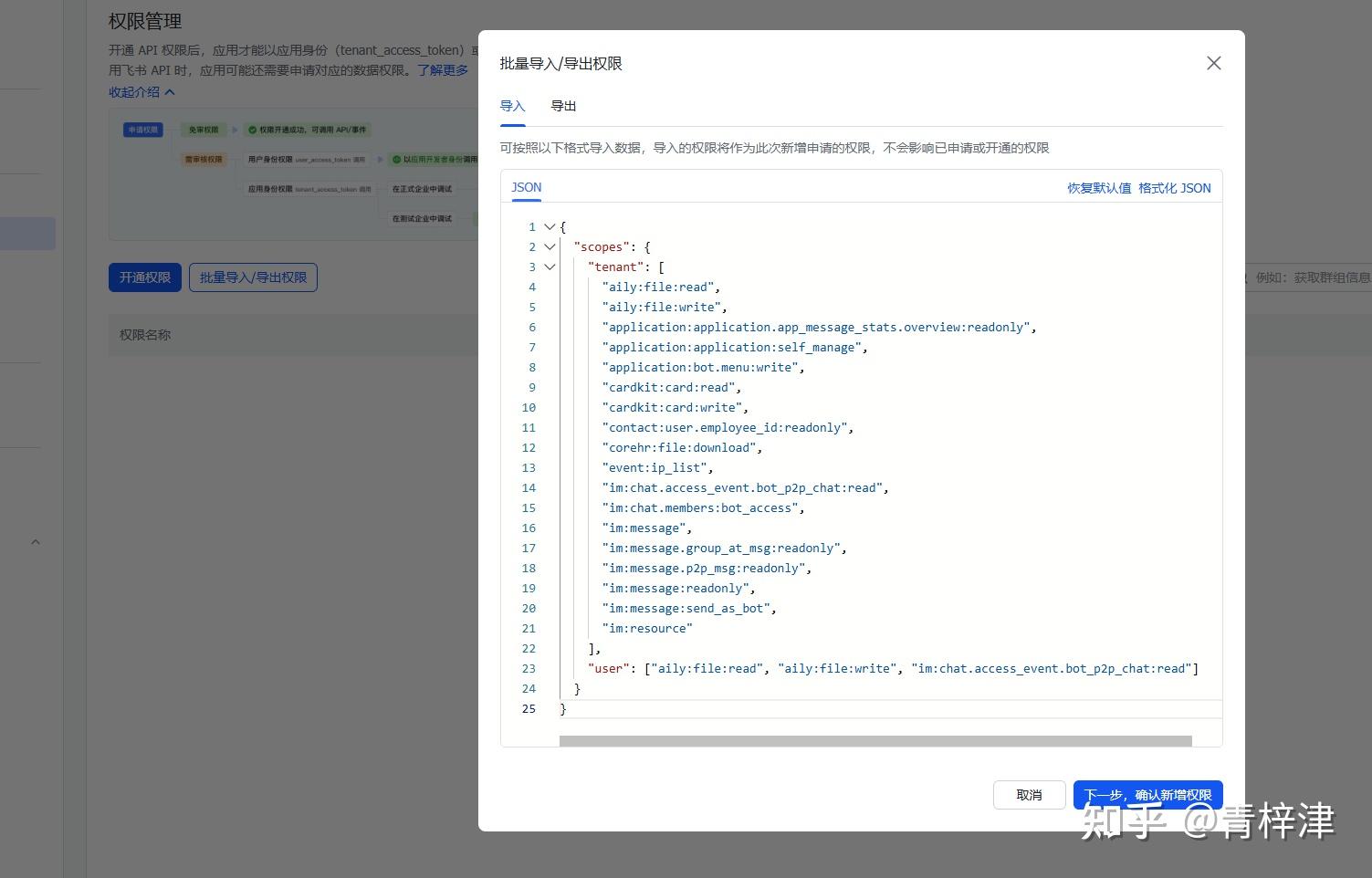
Task: Click the 取消 button
Action: 1029,795
